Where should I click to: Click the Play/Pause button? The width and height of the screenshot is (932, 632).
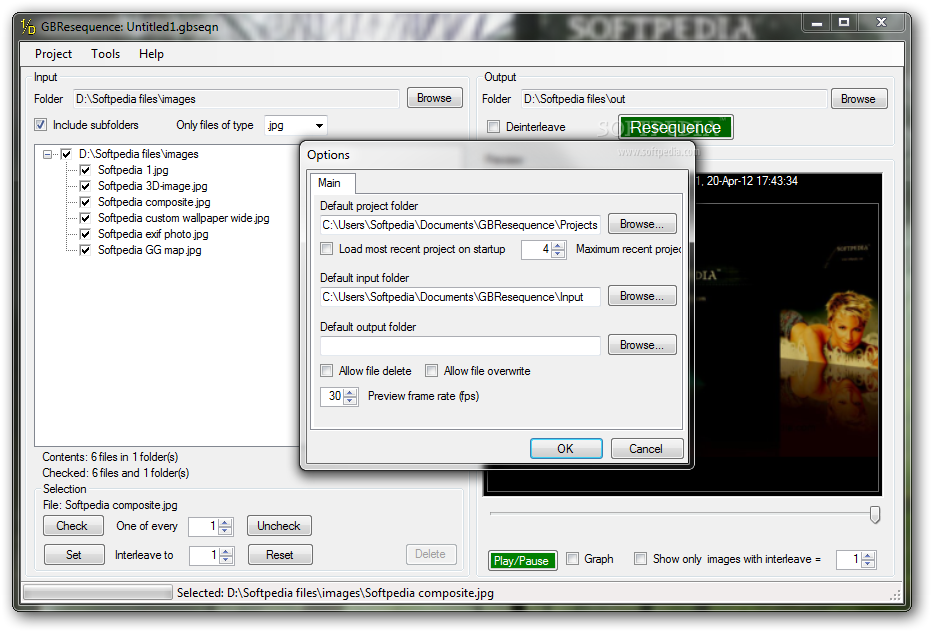(522, 561)
